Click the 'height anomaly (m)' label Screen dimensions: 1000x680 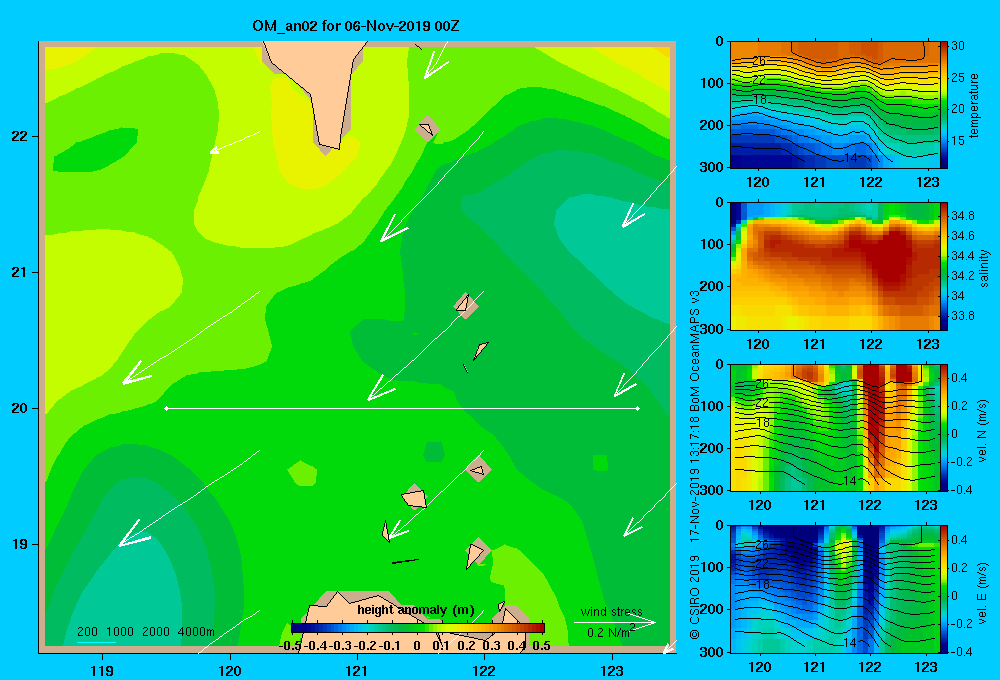click(416, 610)
